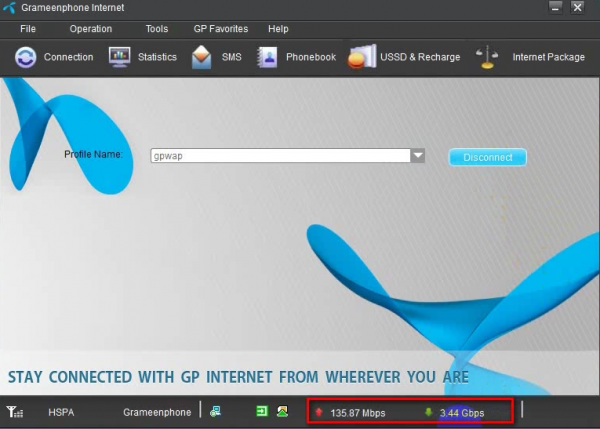The height and width of the screenshot is (429, 600).
Task: Click the Internet Package label
Action: (549, 57)
